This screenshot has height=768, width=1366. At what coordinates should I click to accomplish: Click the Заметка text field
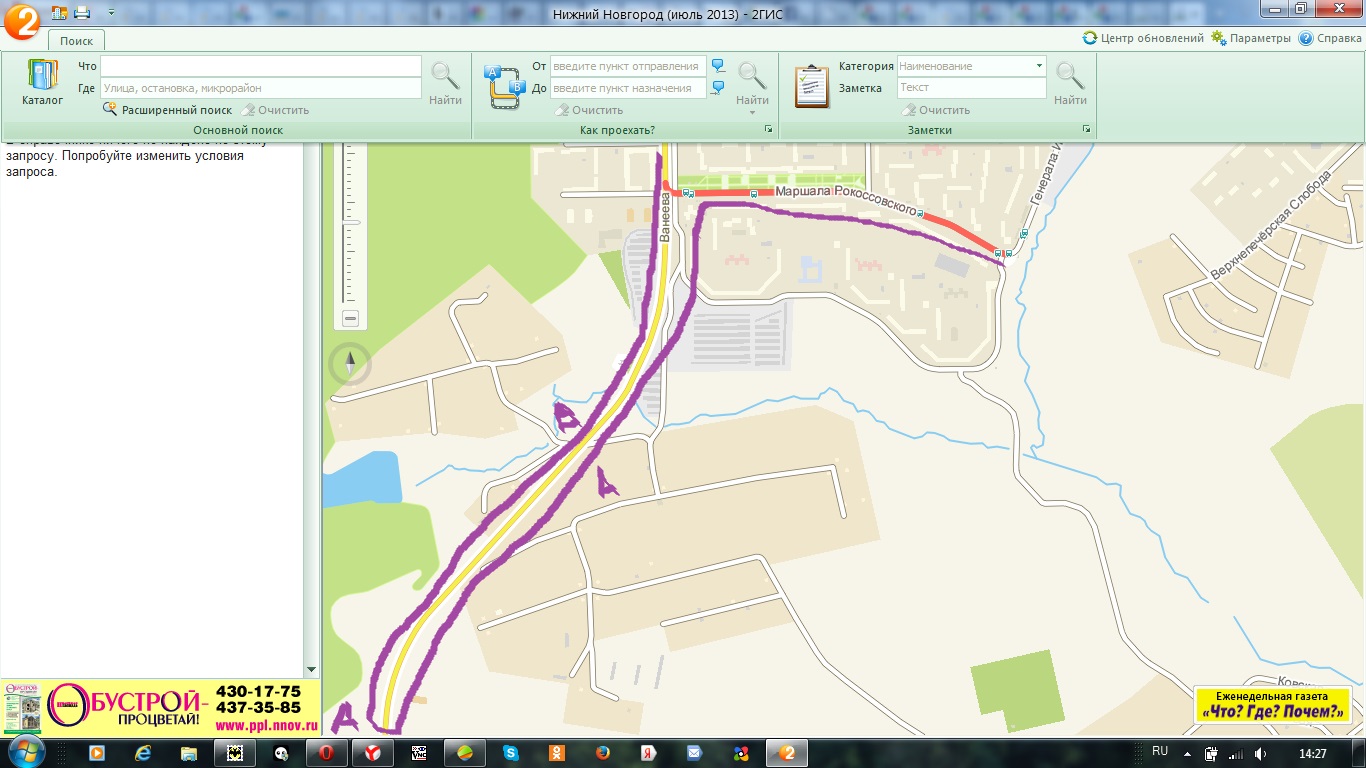pyautogui.click(x=972, y=88)
